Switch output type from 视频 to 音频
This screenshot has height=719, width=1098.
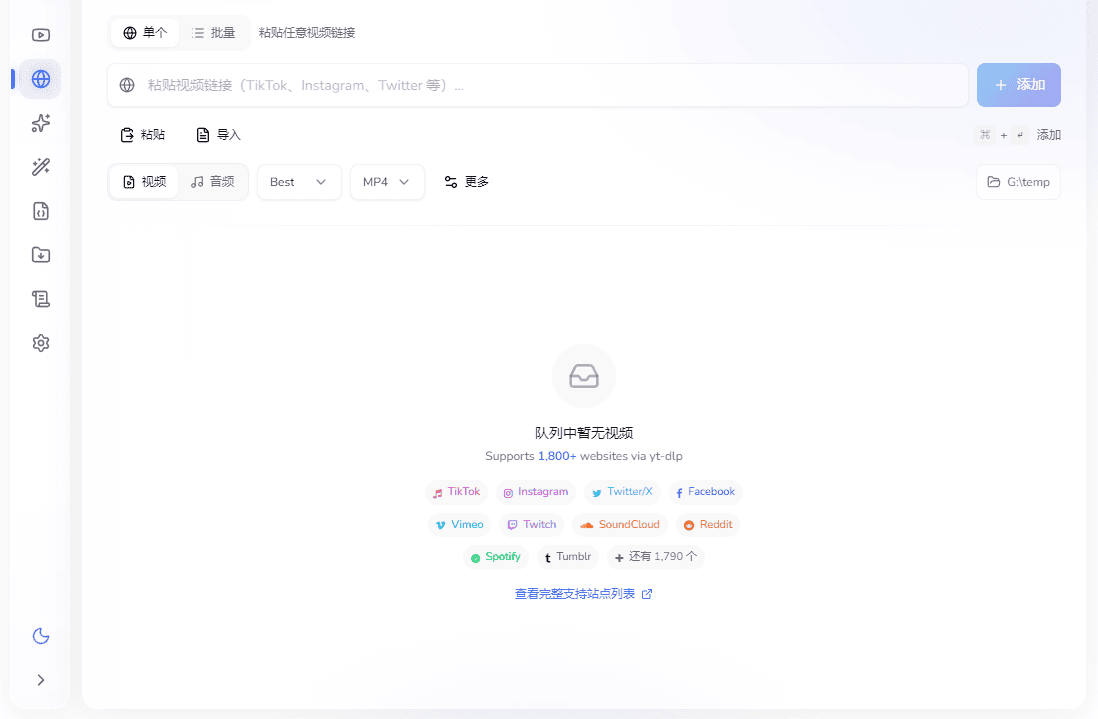(x=213, y=181)
